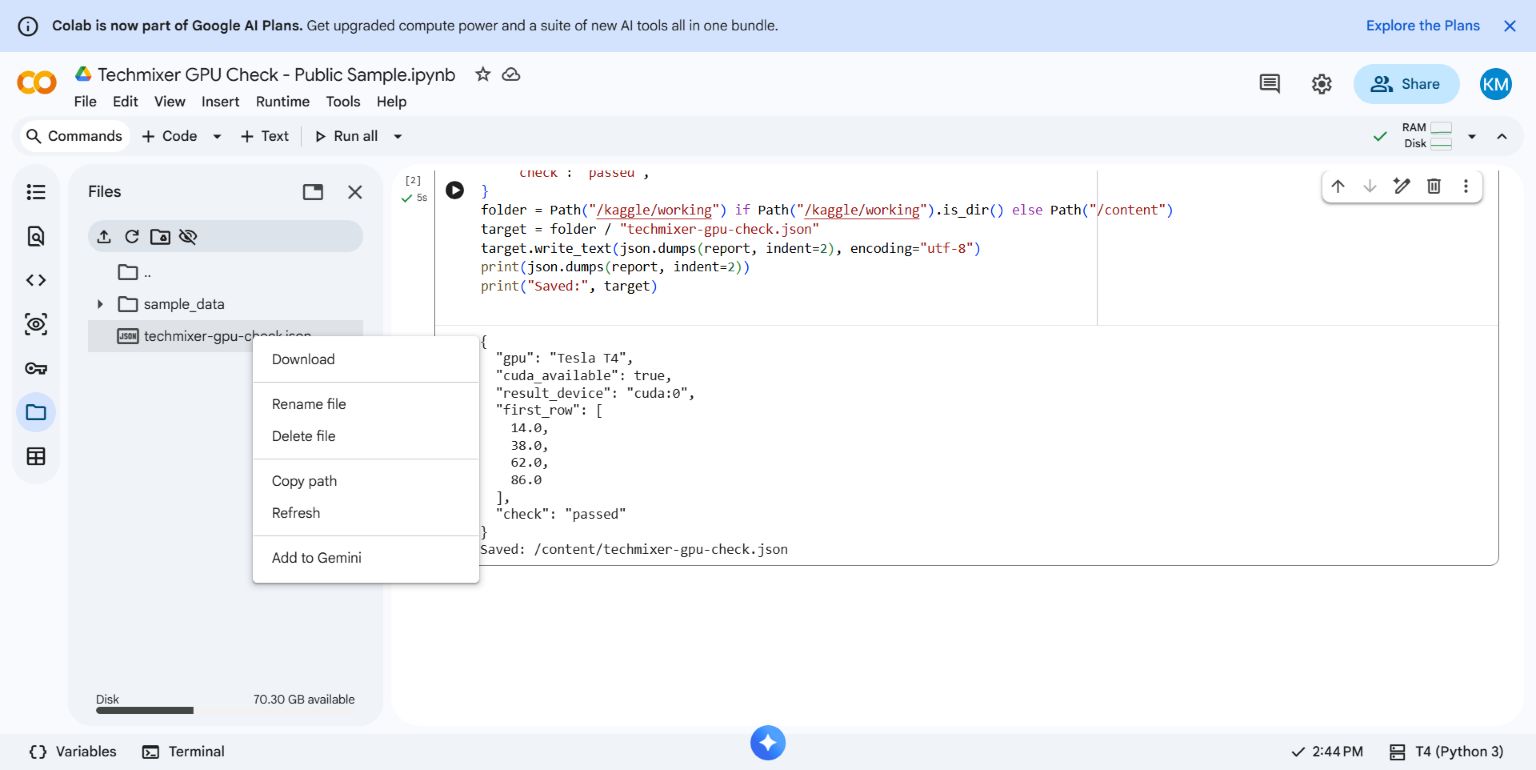Viewport: 1536px width, 770px height.
Task: Collapse the header chevron up arrow
Action: [x=1502, y=136]
